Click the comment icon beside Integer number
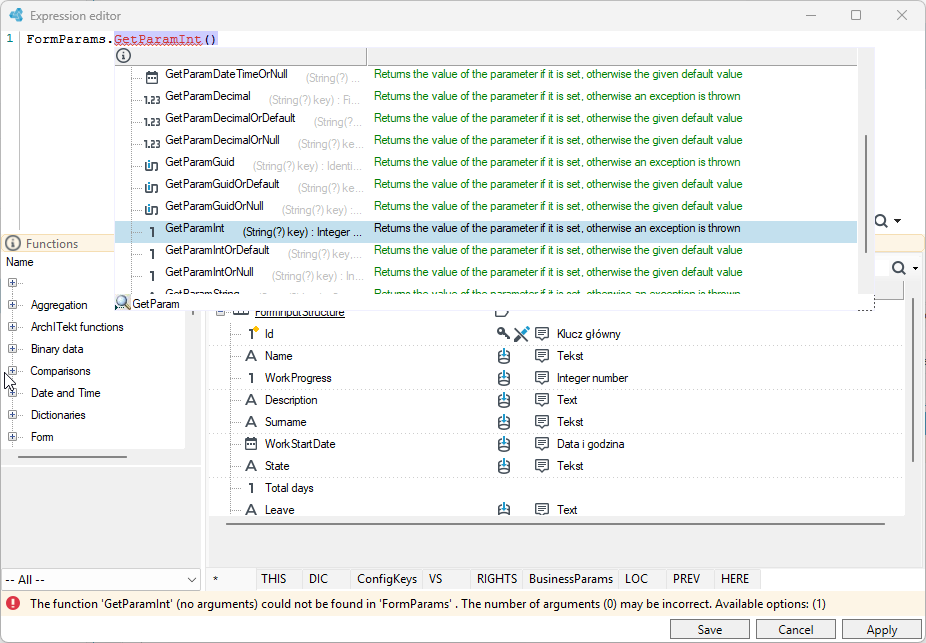The image size is (926, 643). point(542,378)
